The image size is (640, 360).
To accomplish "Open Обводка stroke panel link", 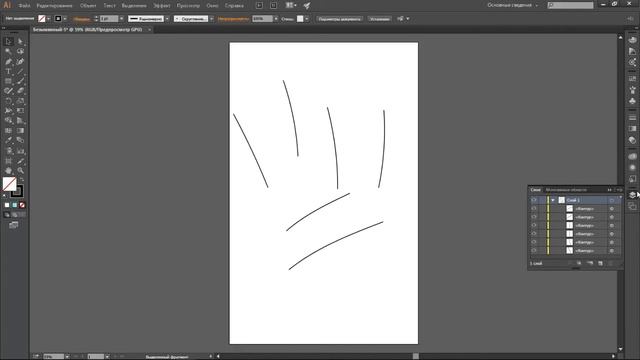I will point(82,19).
